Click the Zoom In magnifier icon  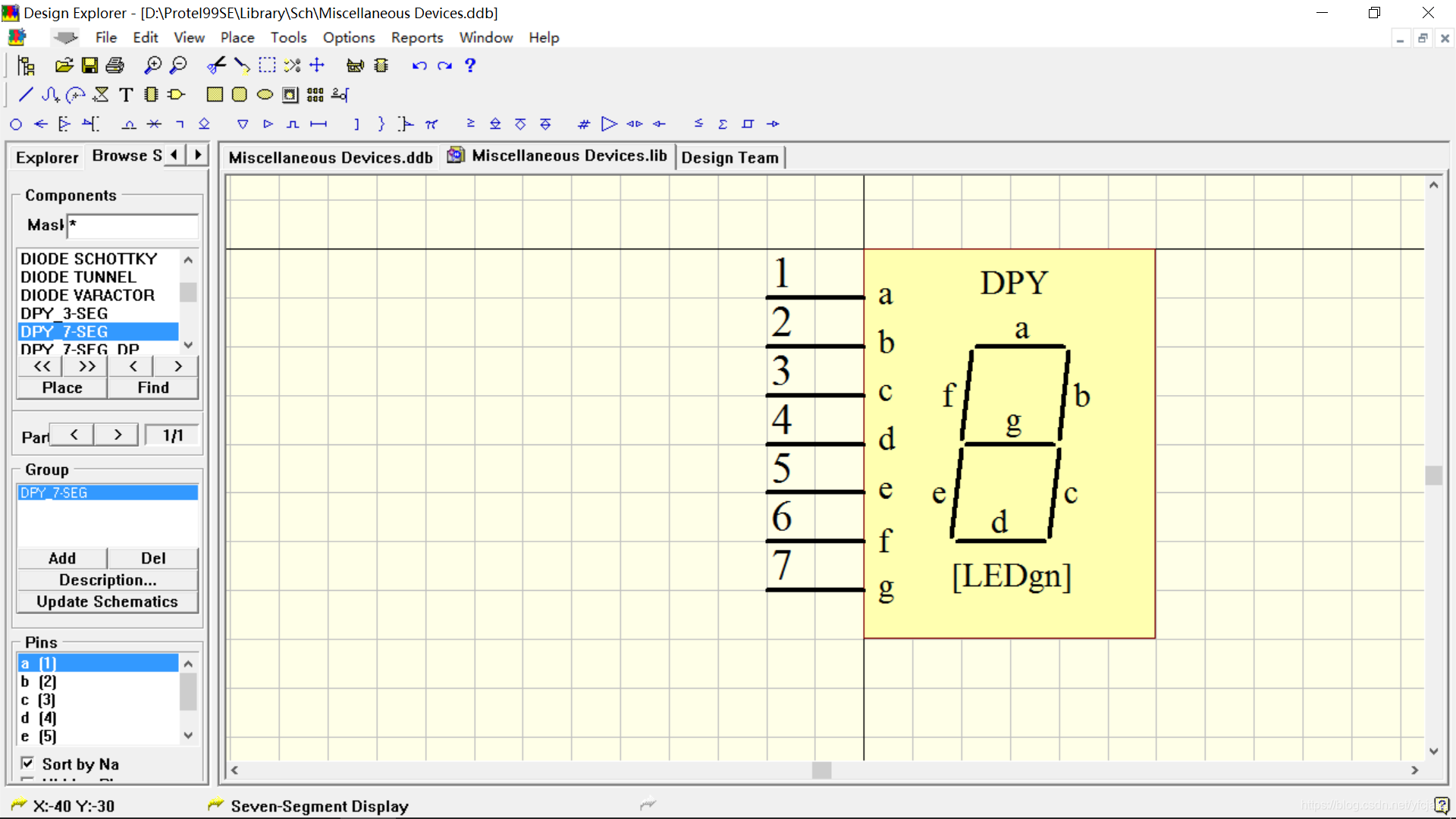click(153, 65)
